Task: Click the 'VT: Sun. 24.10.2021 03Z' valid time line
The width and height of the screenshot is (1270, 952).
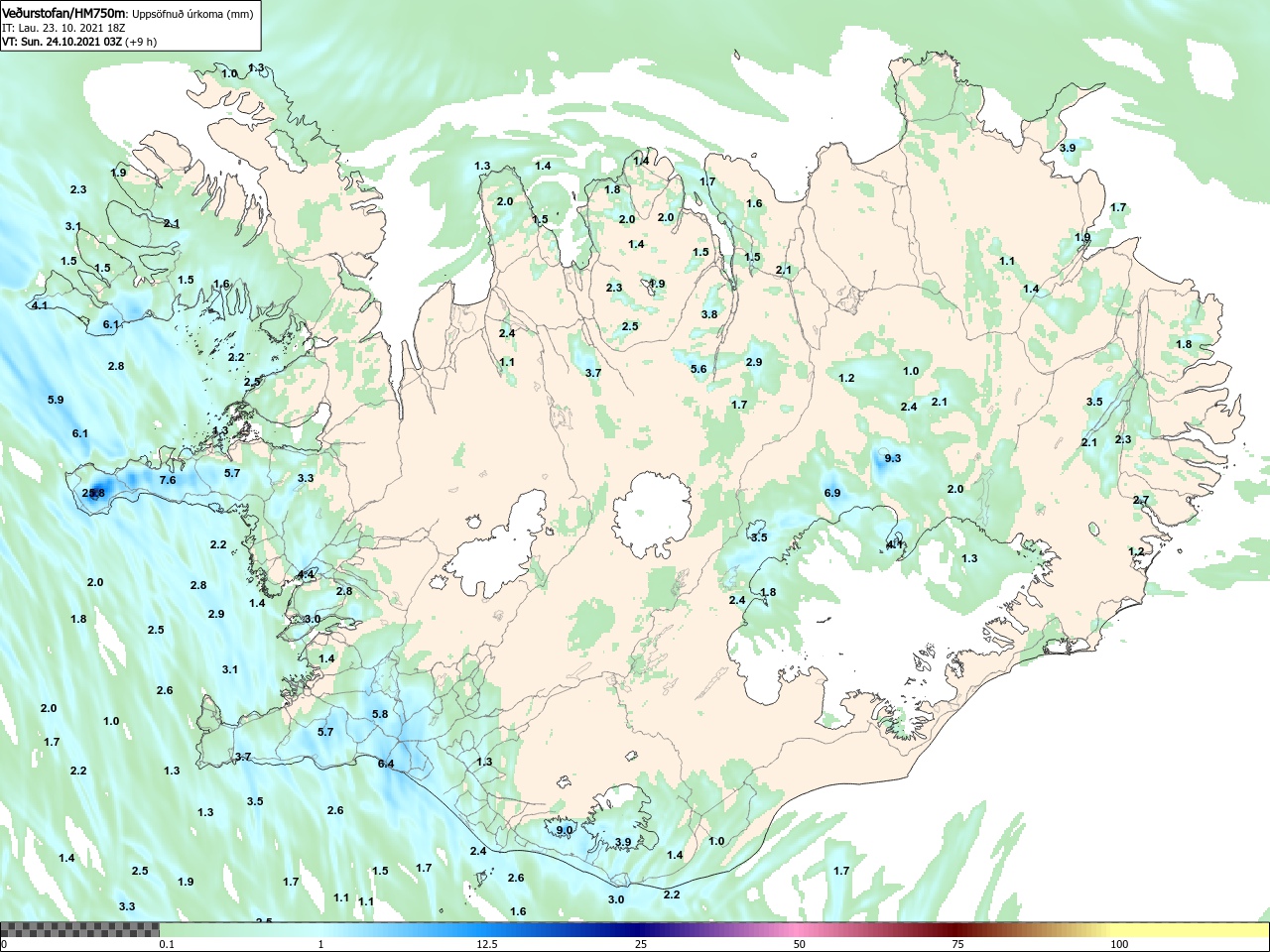Action: [63, 42]
